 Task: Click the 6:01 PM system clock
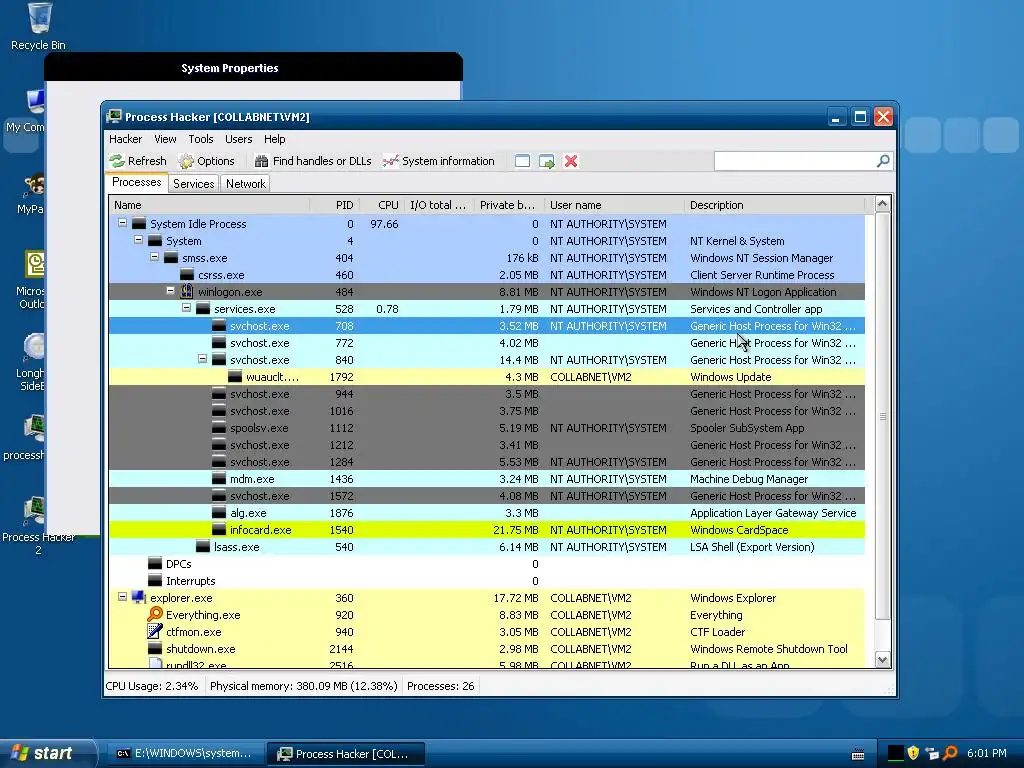coord(987,753)
